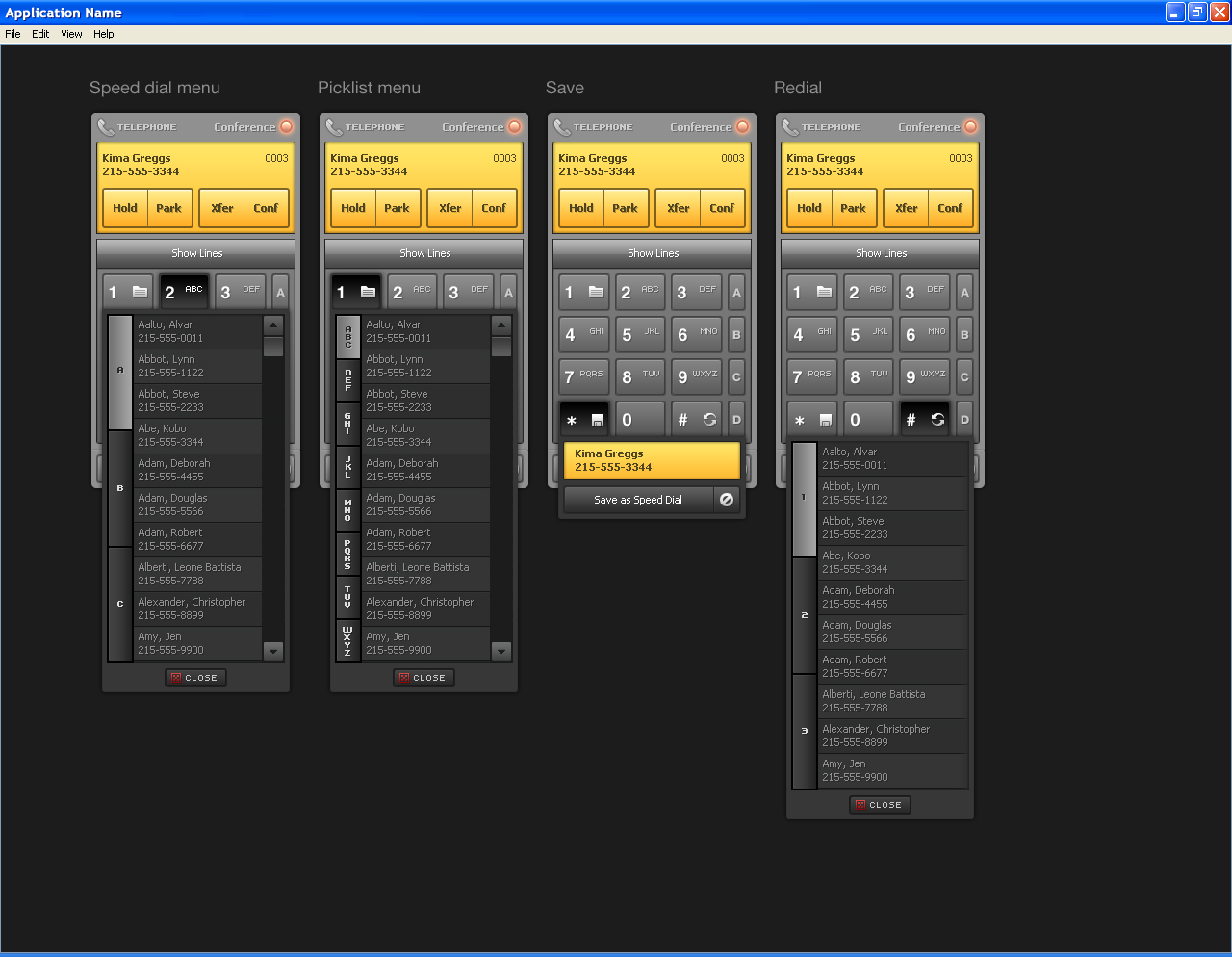1232x957 pixels.
Task: Toggle the Conference indicator in the Save panel
Action: 742,127
